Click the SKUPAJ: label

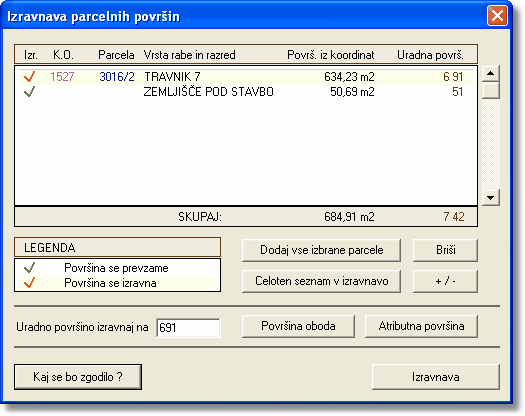(x=200, y=217)
